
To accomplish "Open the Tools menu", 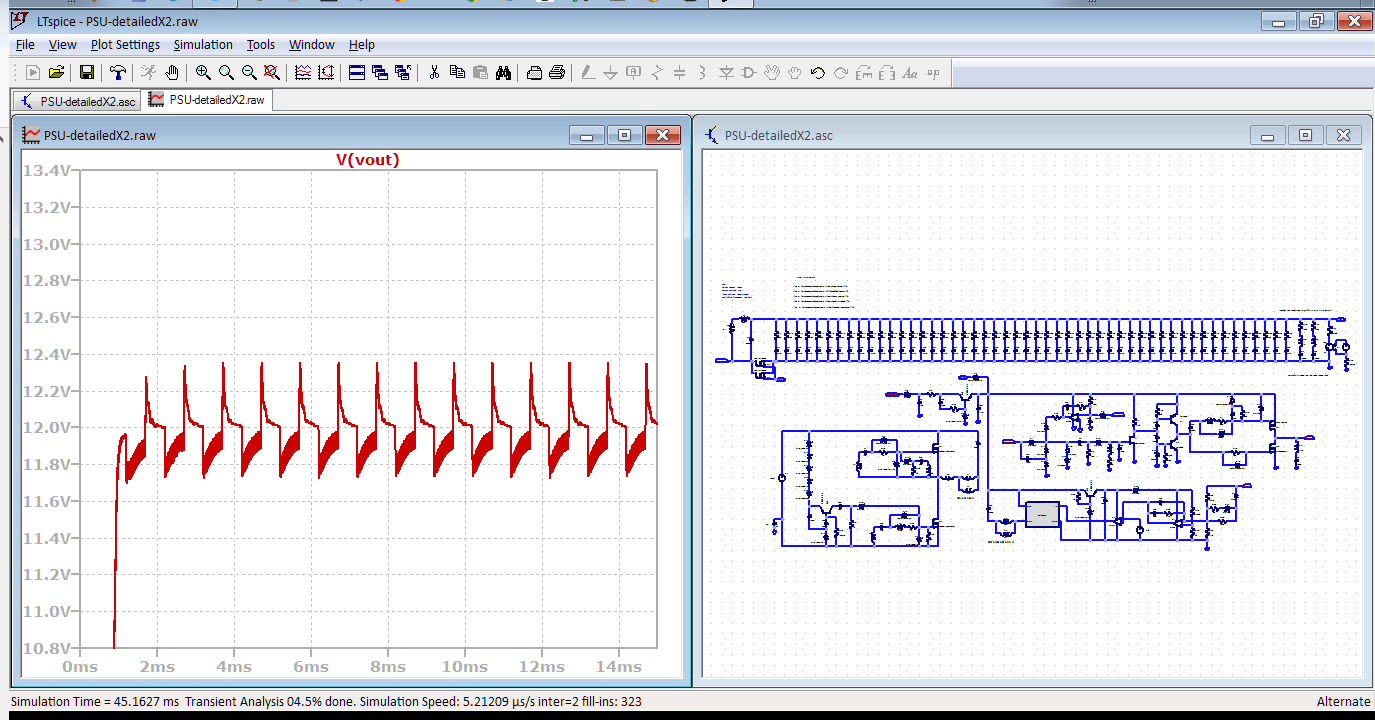I will 261,44.
